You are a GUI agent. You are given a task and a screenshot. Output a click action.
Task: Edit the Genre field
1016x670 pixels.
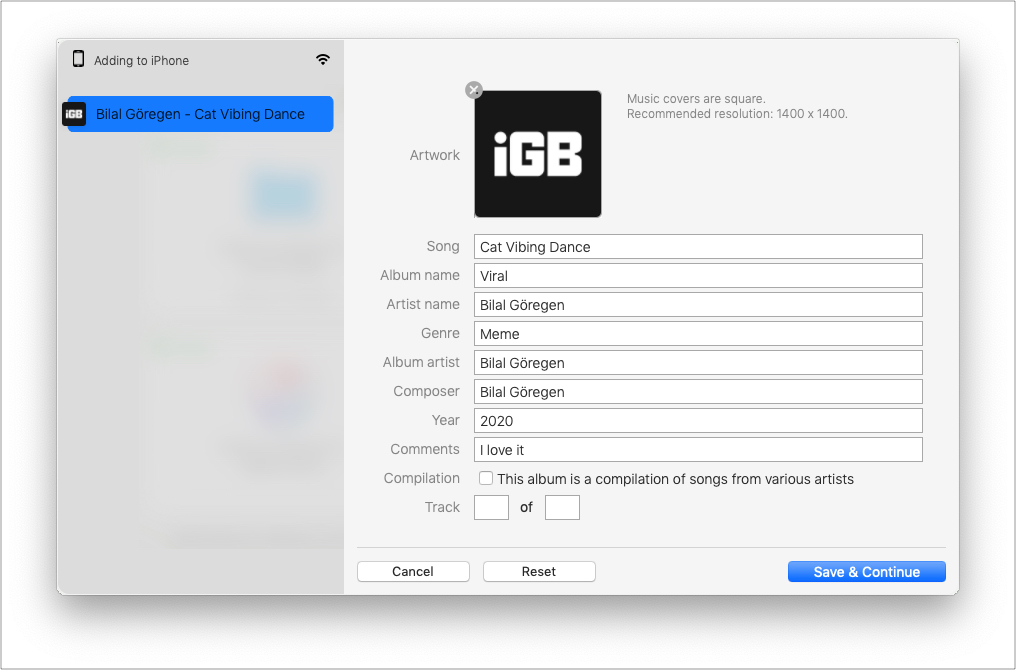[x=698, y=334]
